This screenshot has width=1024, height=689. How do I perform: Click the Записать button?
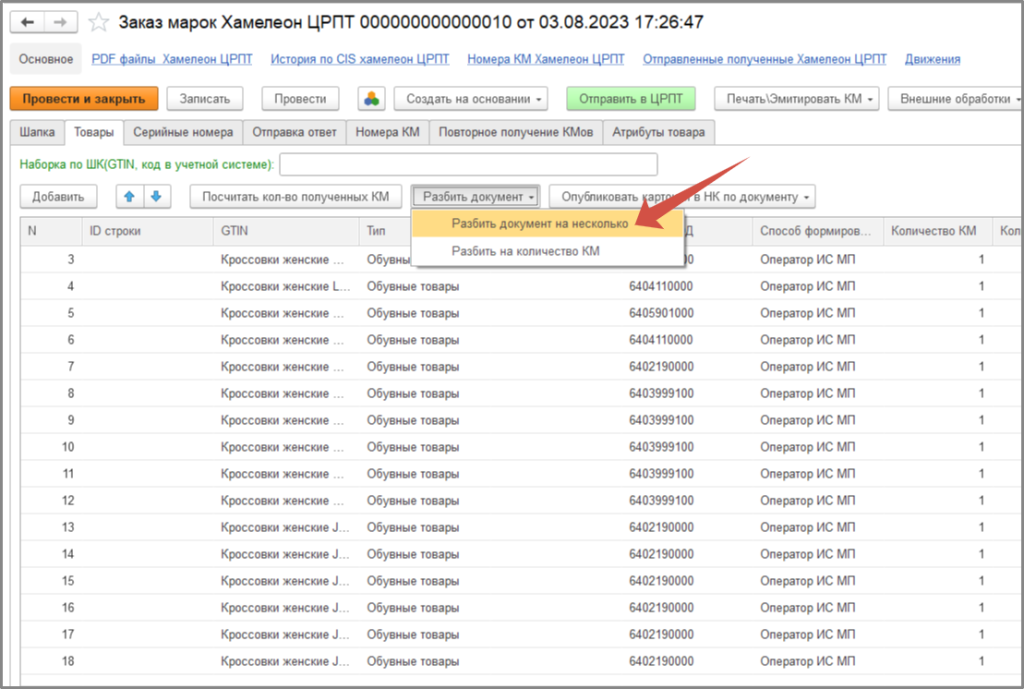click(205, 99)
